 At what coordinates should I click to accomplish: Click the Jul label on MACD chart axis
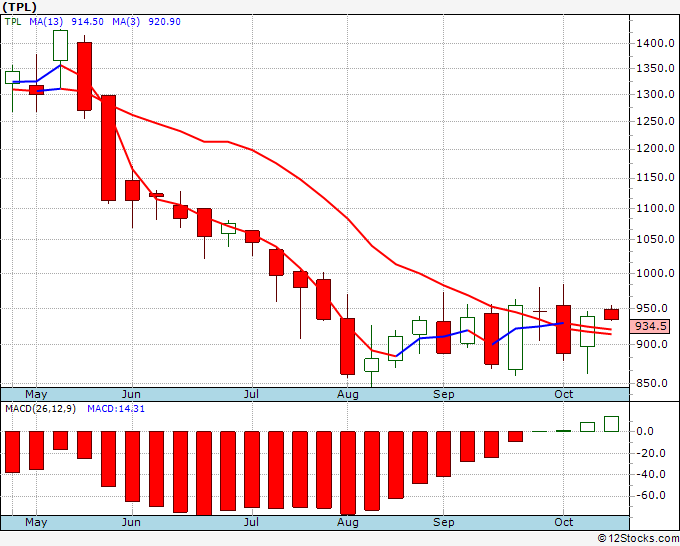click(x=251, y=522)
